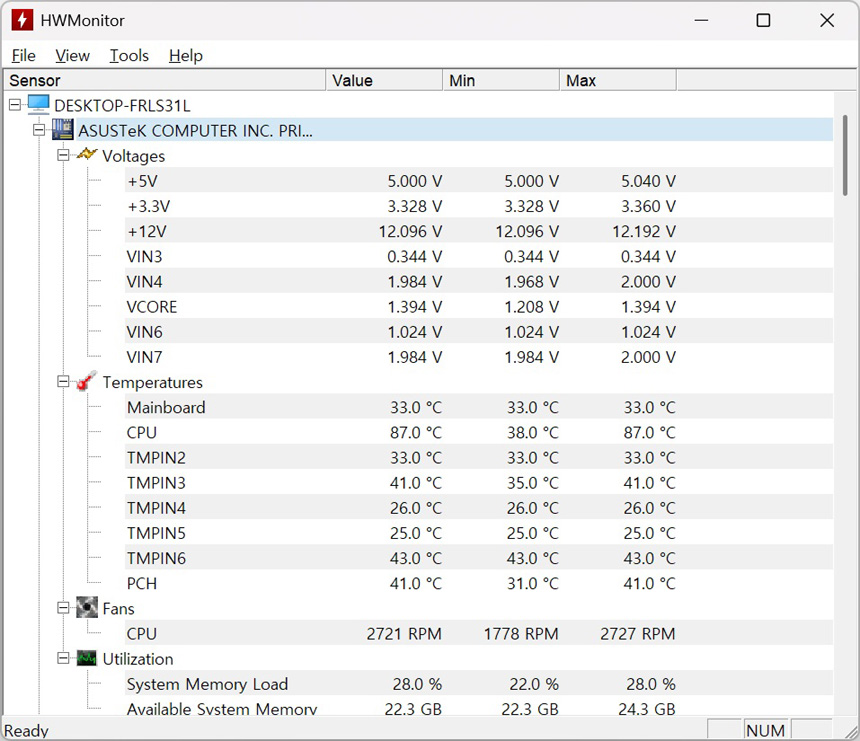Open the Tools menu

[x=129, y=56]
